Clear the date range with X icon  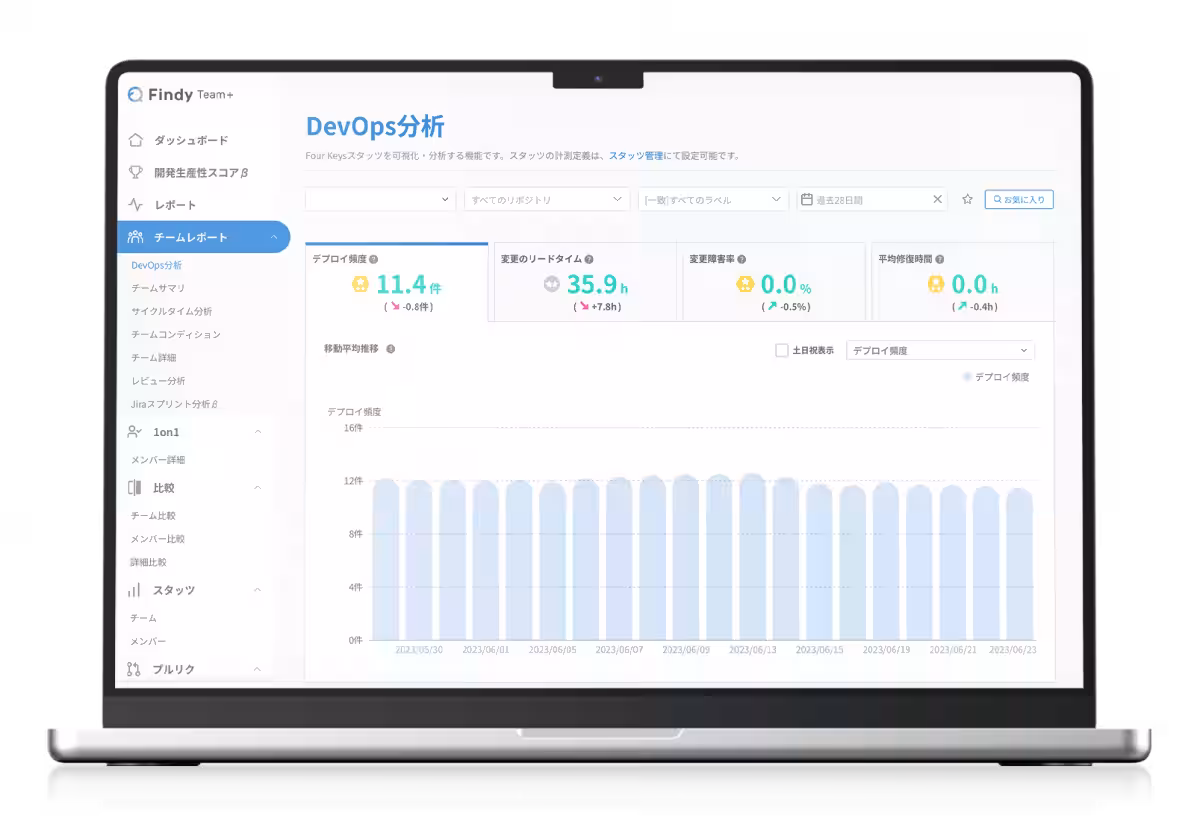937,200
